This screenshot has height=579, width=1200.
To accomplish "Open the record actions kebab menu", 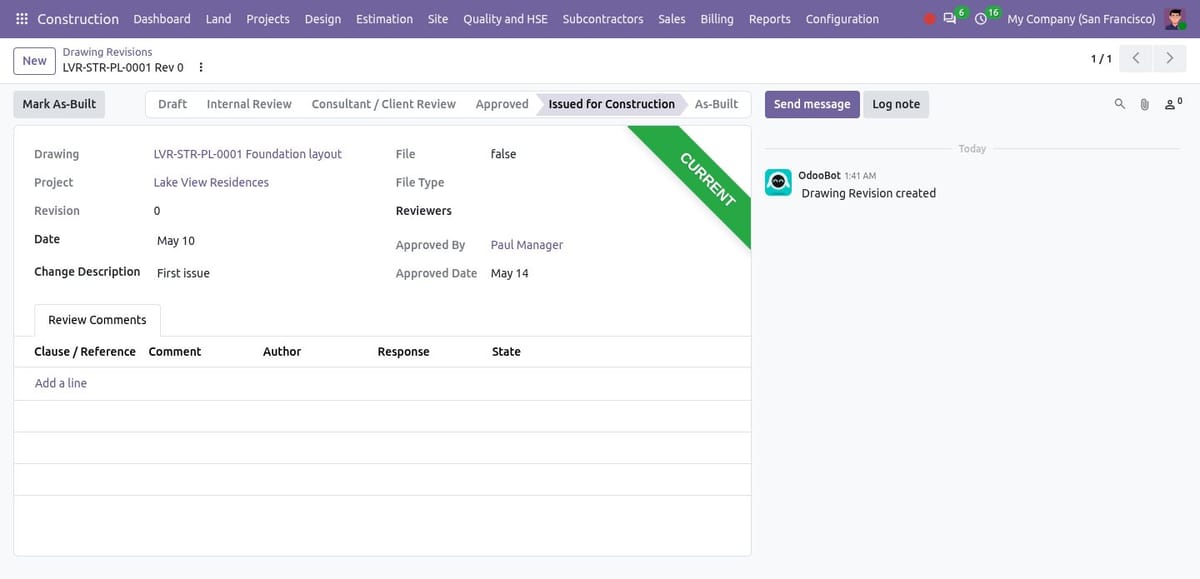I will [201, 67].
